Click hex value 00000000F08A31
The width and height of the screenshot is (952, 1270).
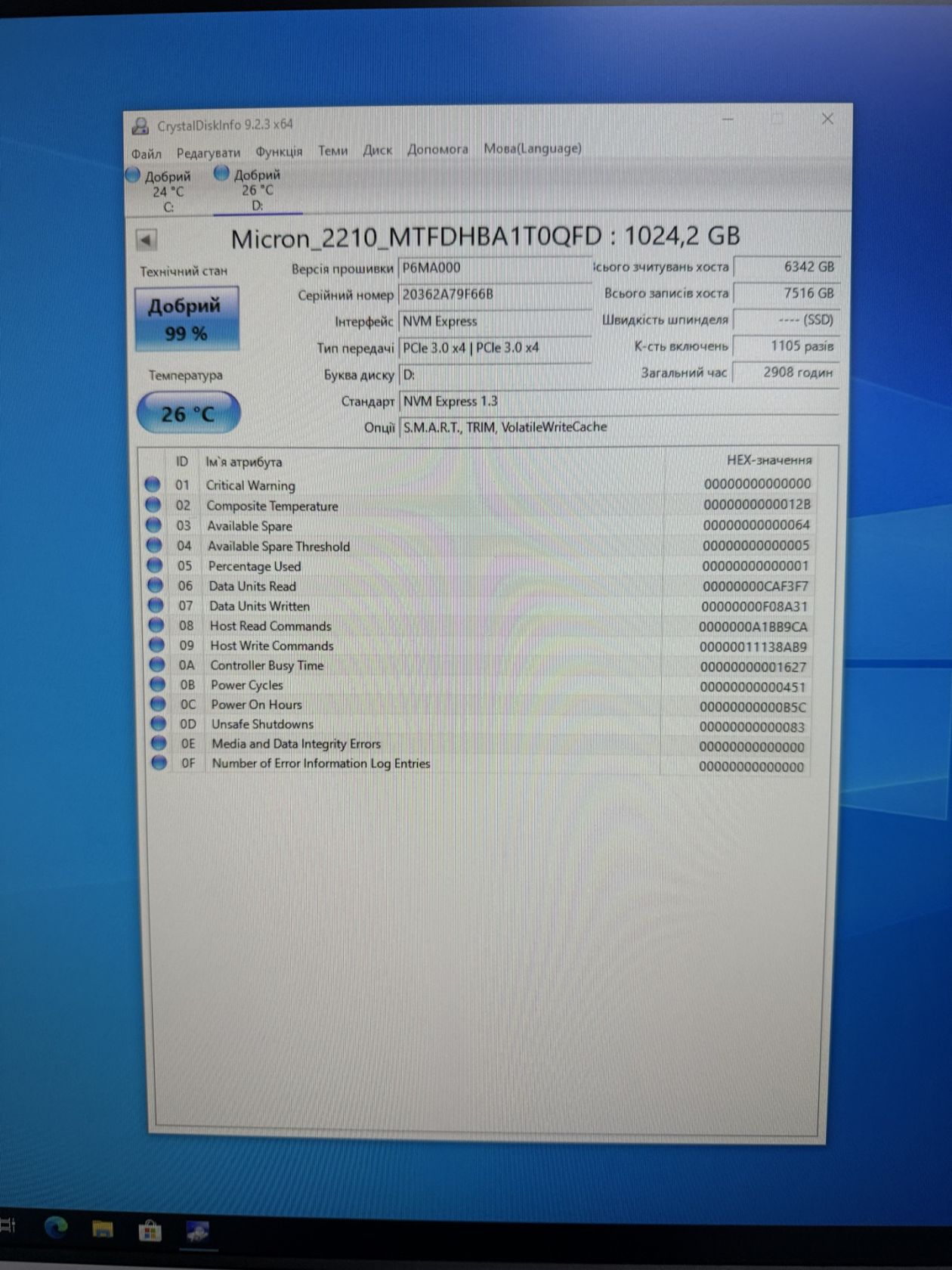(x=754, y=606)
